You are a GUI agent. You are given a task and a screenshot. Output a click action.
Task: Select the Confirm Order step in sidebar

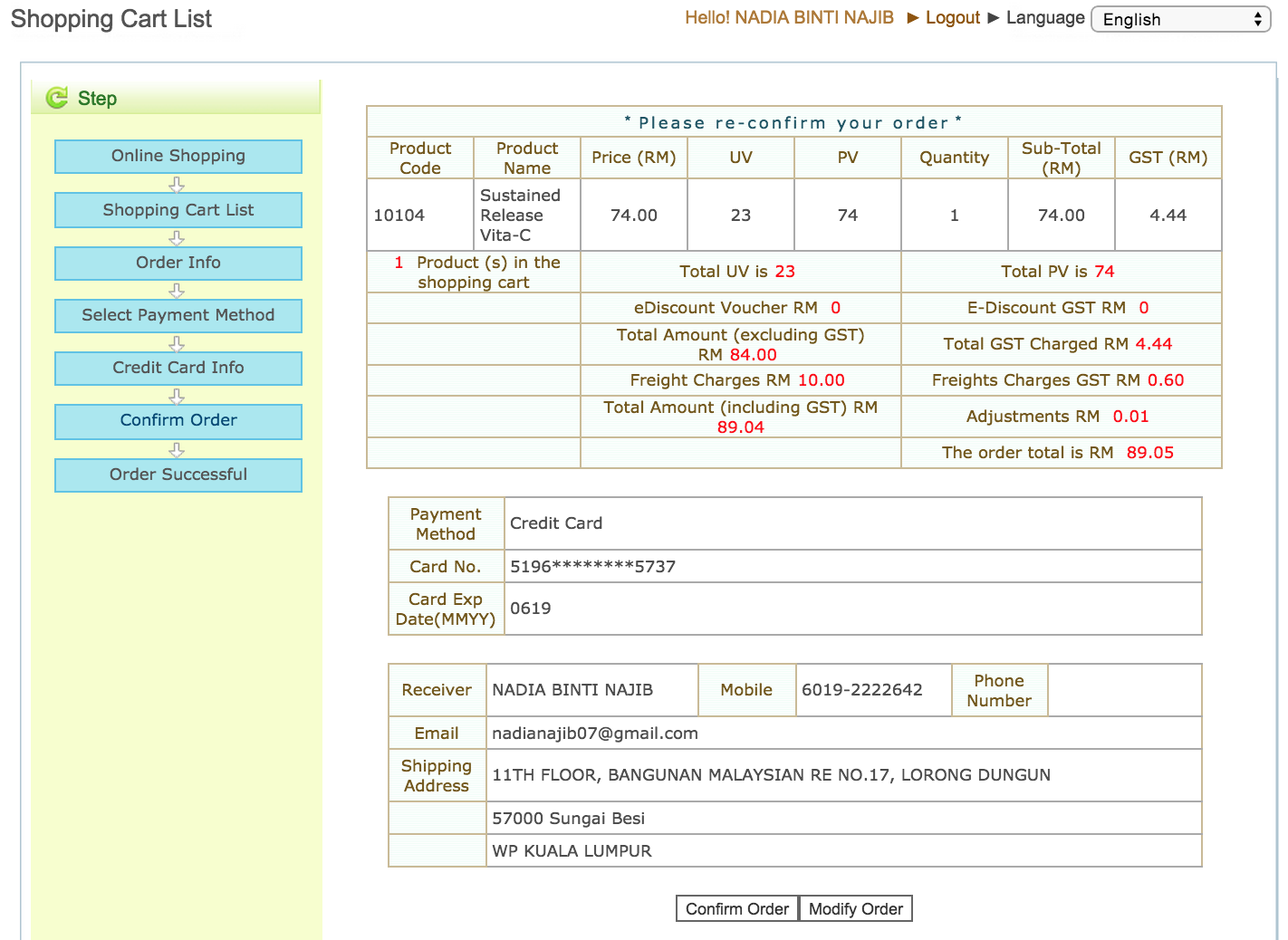(x=178, y=421)
